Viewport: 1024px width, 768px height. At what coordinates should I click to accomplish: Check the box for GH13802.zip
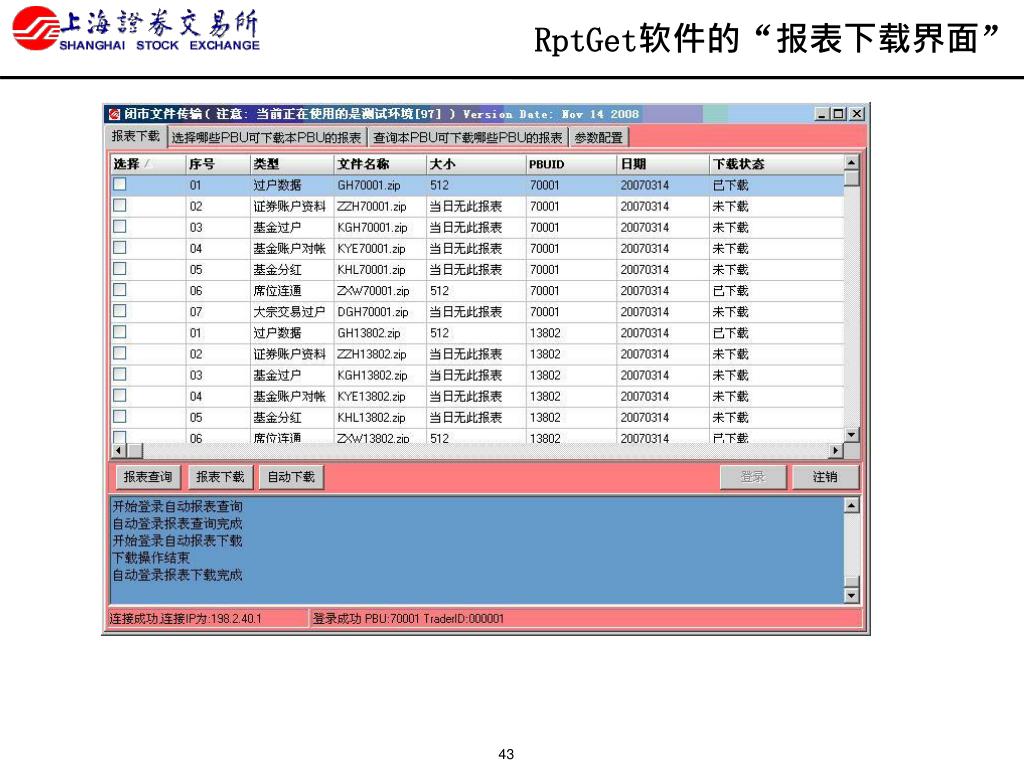[120, 332]
